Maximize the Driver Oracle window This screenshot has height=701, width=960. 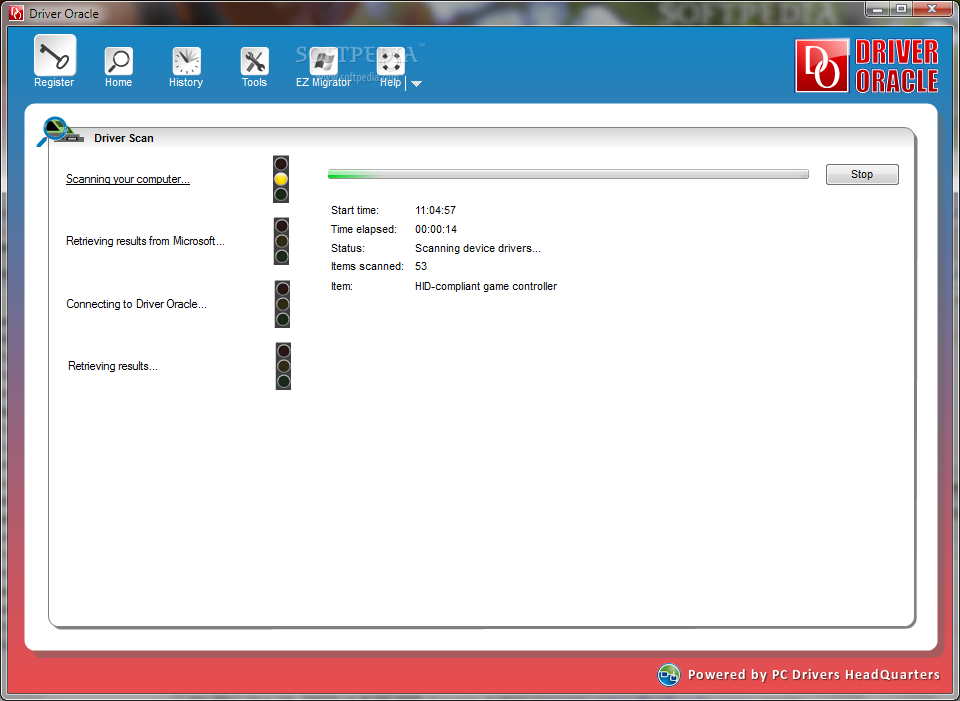click(901, 9)
